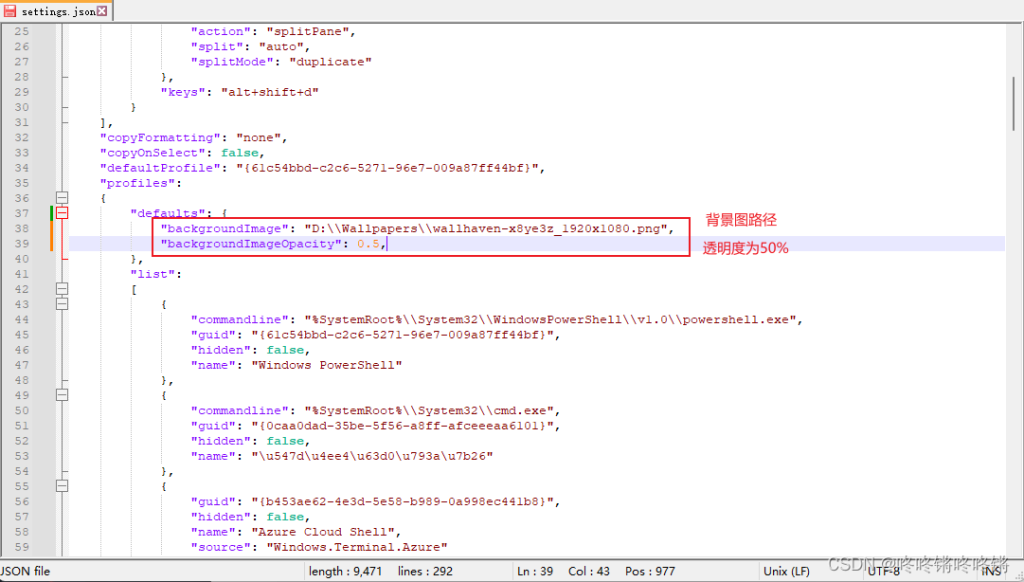
Task: Click the Ln : 39 position indicator
Action: coord(537,571)
